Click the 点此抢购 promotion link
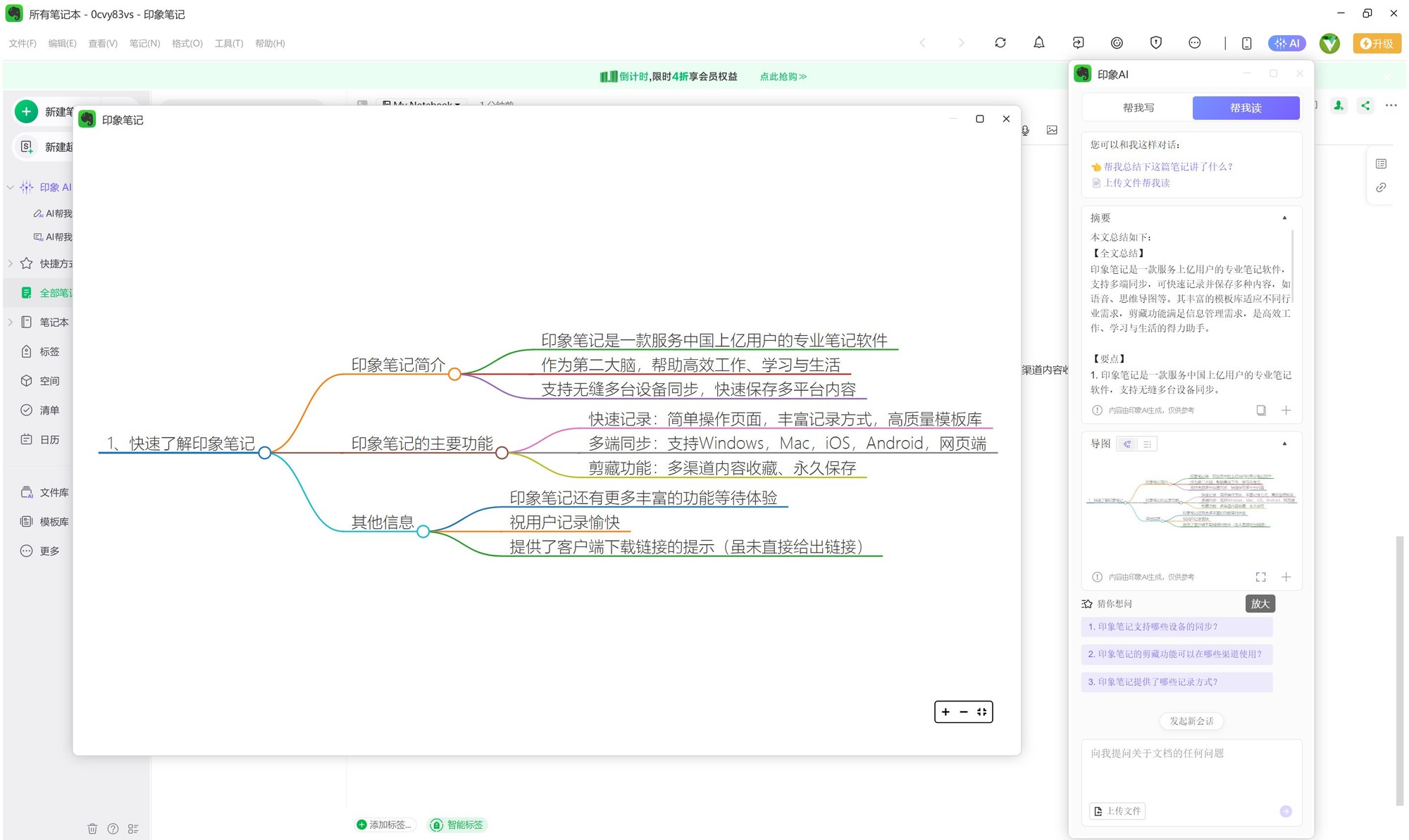The width and height of the screenshot is (1409, 840). [x=783, y=76]
